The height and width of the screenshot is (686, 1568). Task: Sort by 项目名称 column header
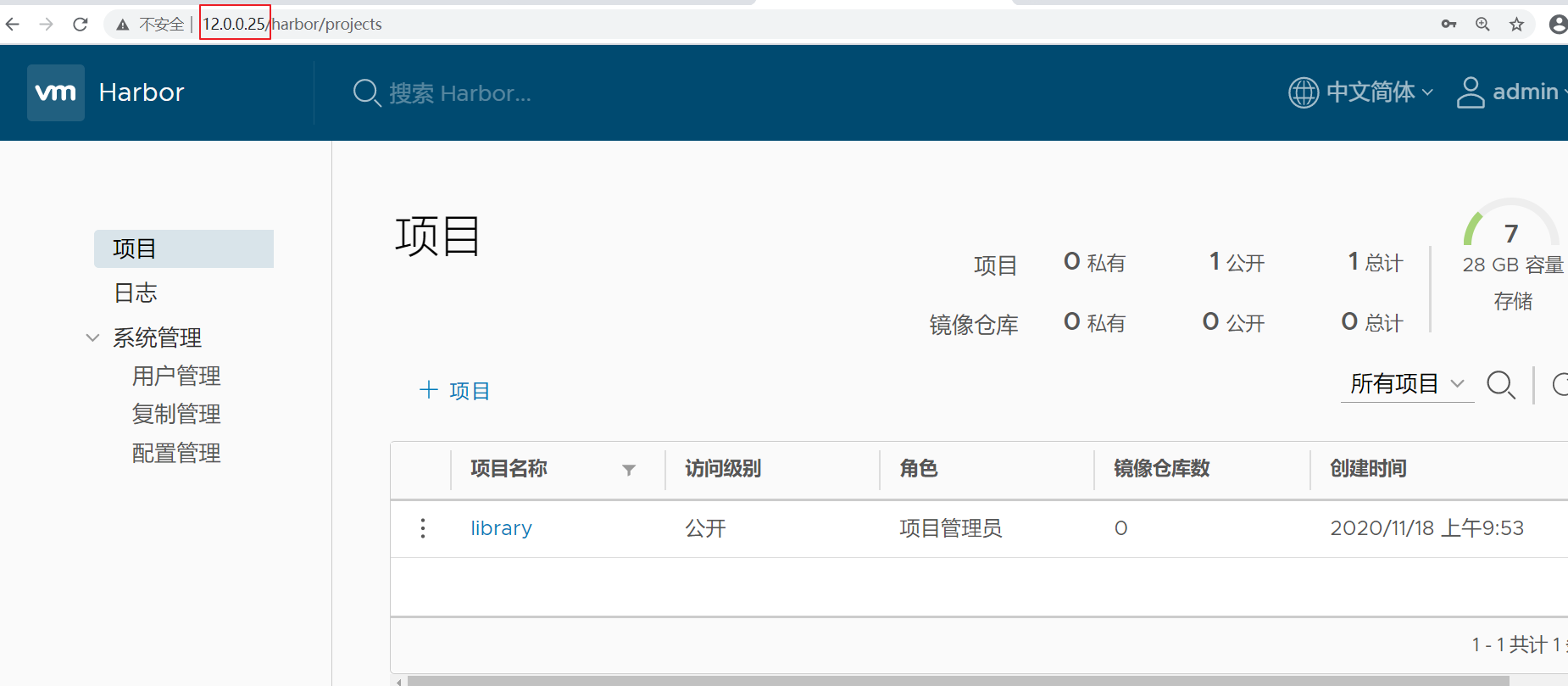pos(509,468)
